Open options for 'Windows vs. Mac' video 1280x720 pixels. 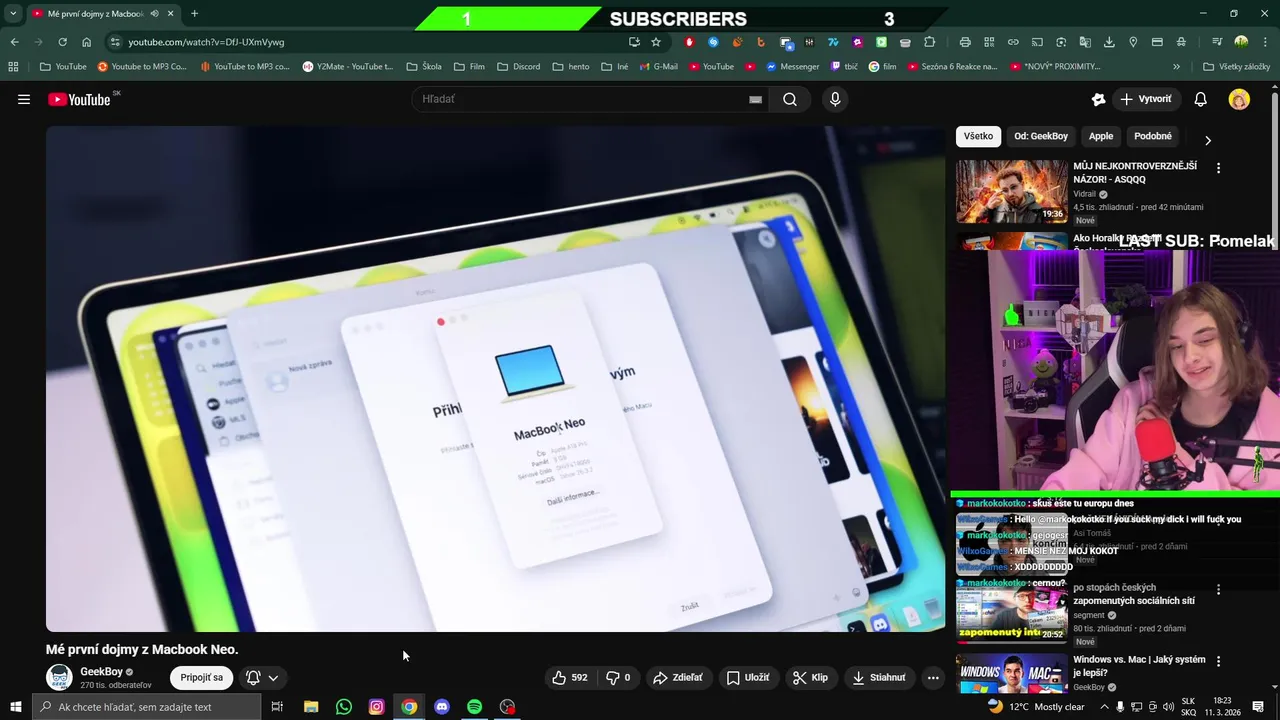coord(1218,662)
